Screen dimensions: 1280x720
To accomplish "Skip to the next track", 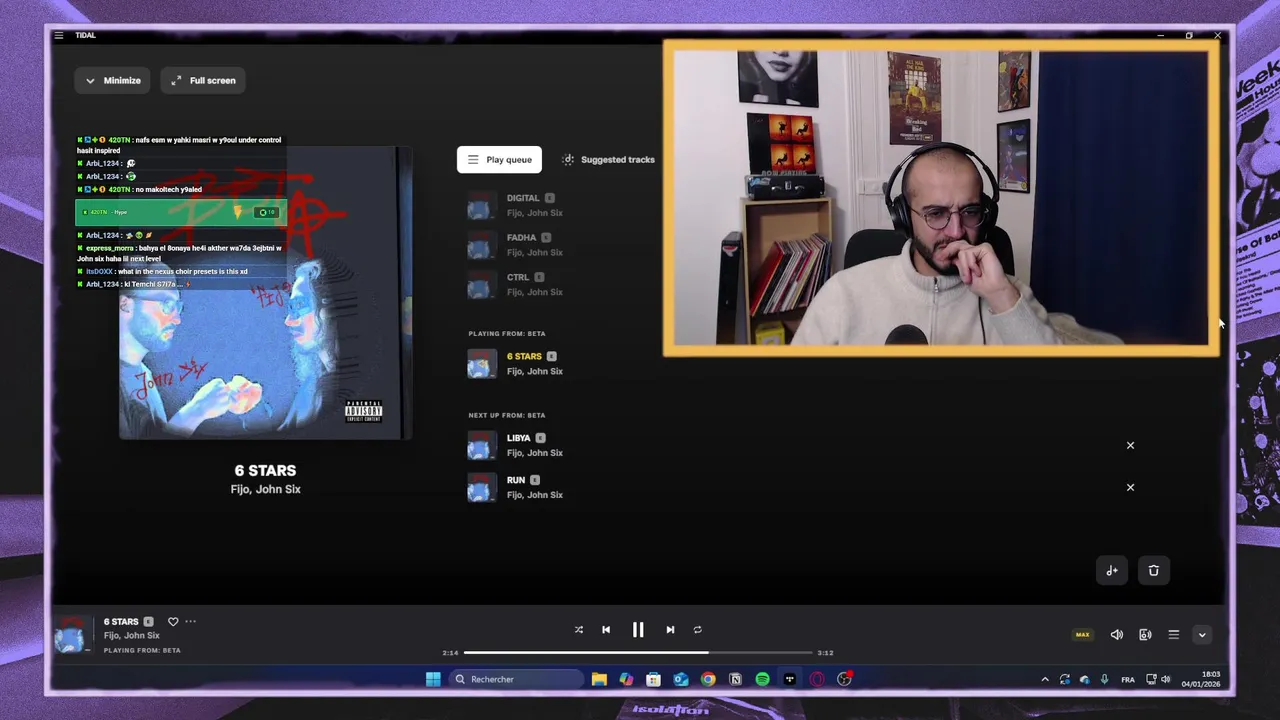I will coord(670,630).
